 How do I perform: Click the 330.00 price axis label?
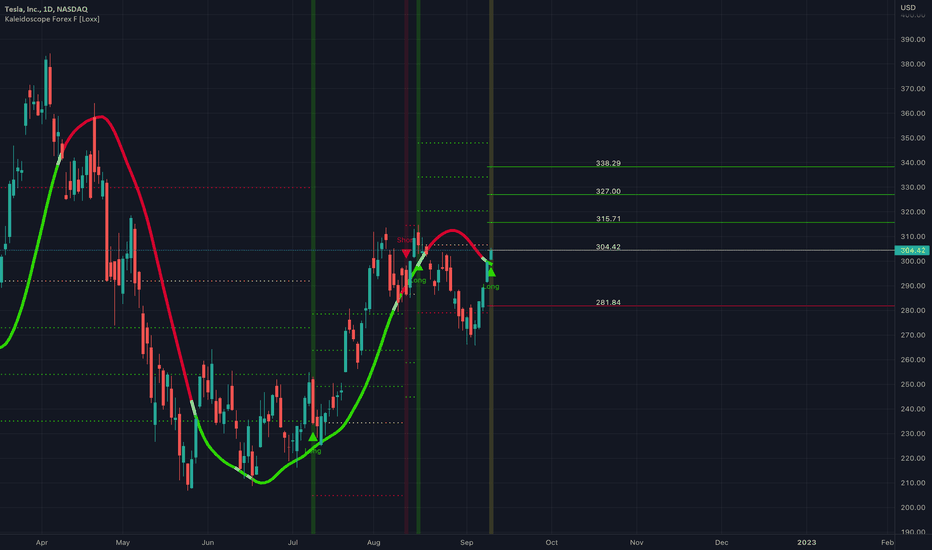click(x=913, y=187)
